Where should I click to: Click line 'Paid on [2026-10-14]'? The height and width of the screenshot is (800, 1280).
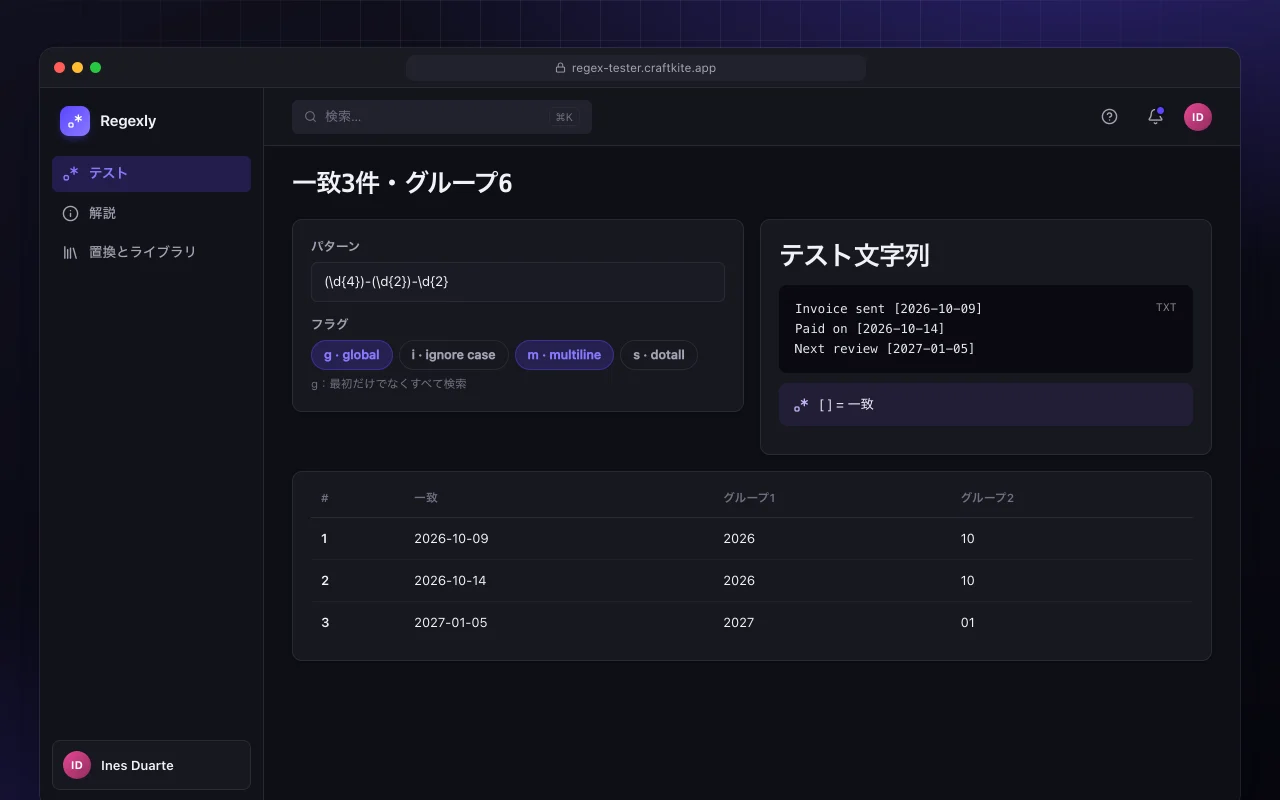(870, 329)
